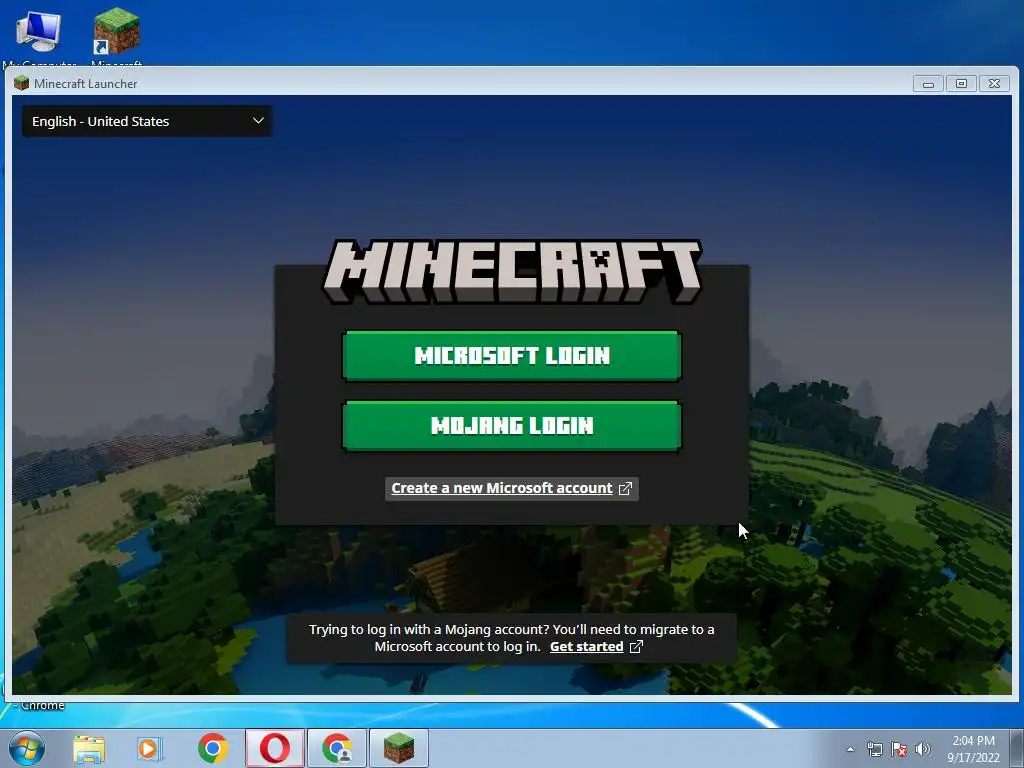Click external-link icon beside Create account
1024x768 pixels.
click(x=625, y=488)
